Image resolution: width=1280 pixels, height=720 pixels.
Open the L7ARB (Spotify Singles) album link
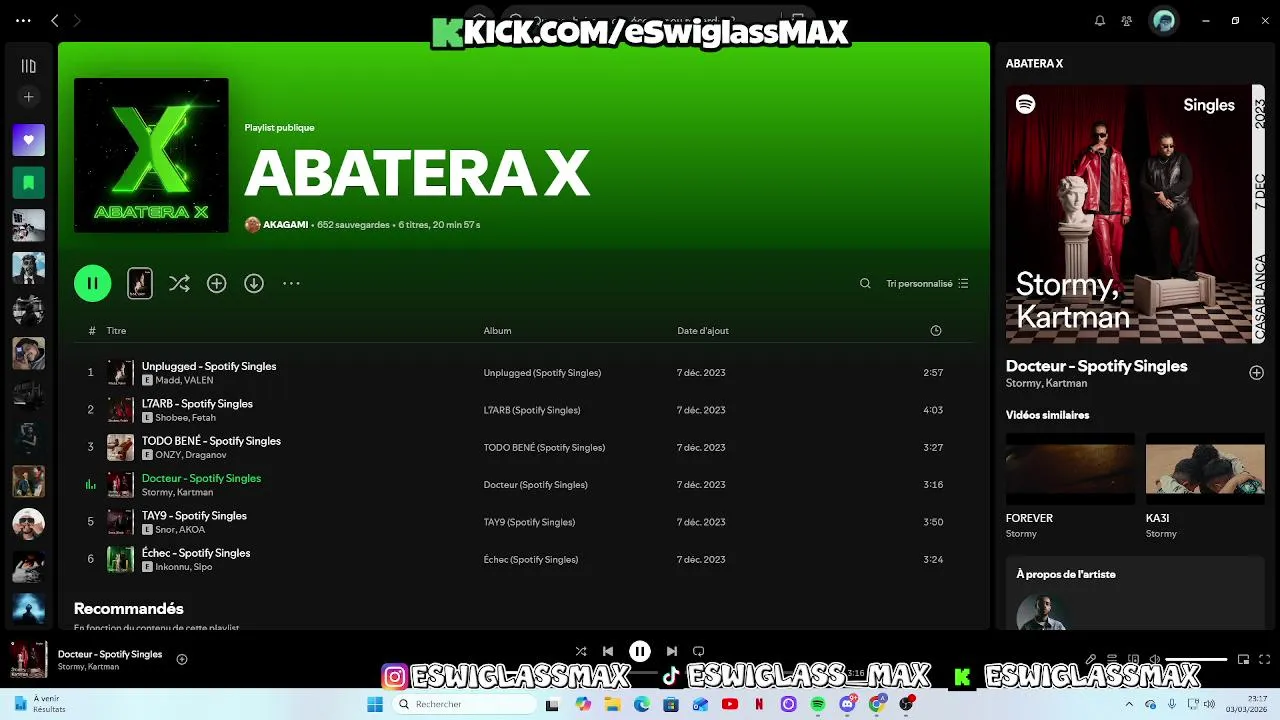(x=532, y=410)
